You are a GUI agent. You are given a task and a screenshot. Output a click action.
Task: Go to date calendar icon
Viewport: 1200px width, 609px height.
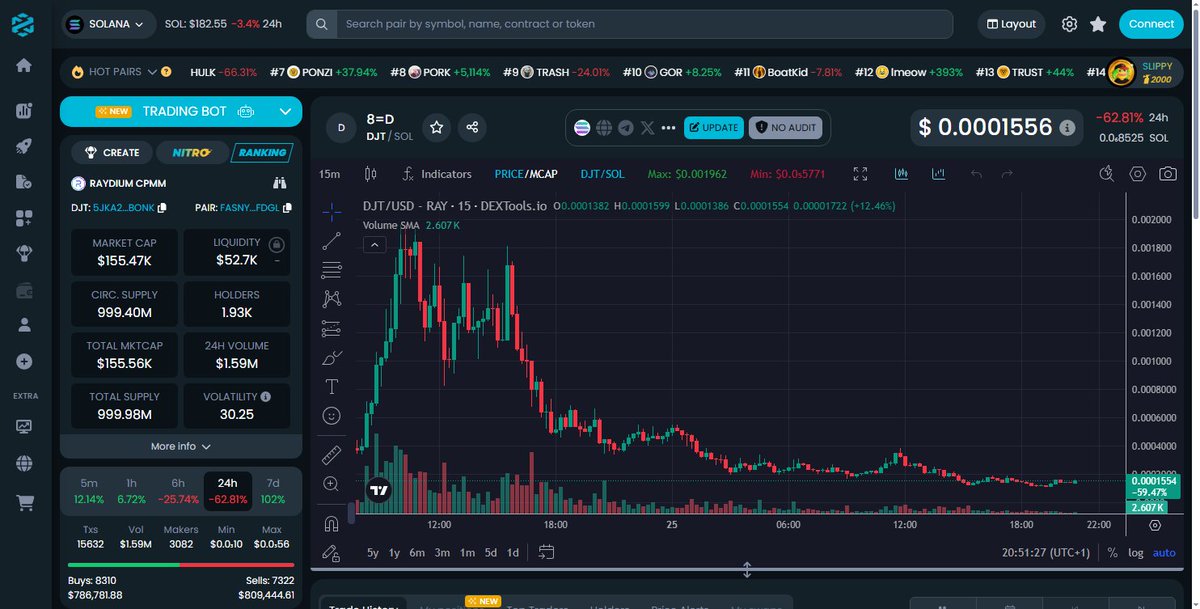pyautogui.click(x=546, y=551)
